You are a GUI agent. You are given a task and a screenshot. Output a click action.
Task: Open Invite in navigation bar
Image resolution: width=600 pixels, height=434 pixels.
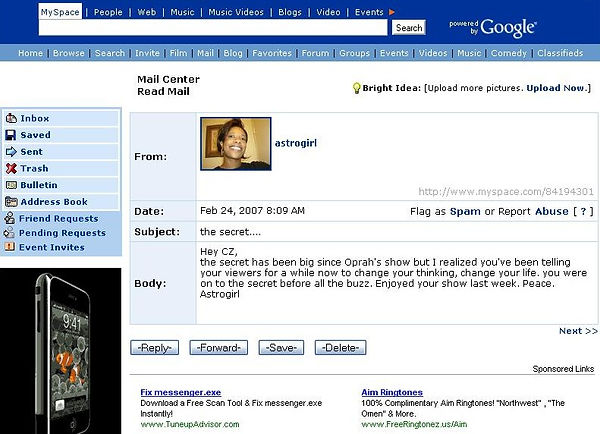pyautogui.click(x=147, y=53)
